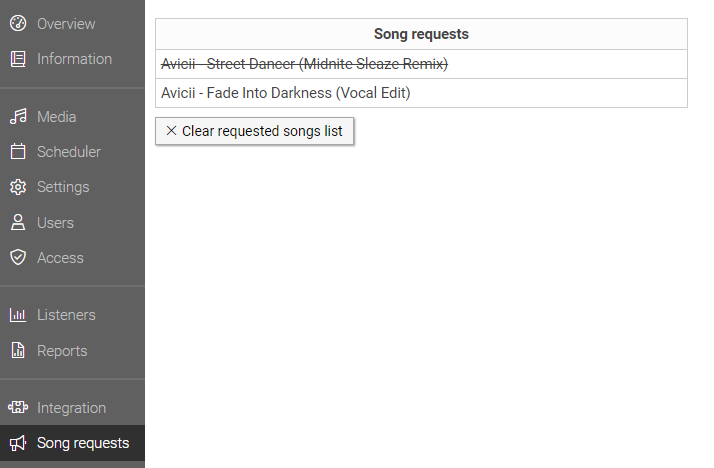
Task: Click the Access shield icon
Action: [18, 258]
